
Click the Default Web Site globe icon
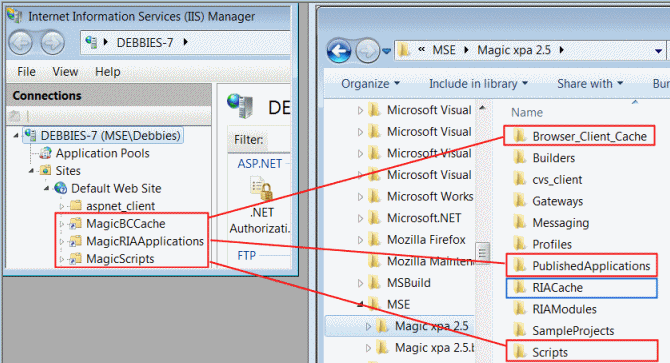point(60,188)
